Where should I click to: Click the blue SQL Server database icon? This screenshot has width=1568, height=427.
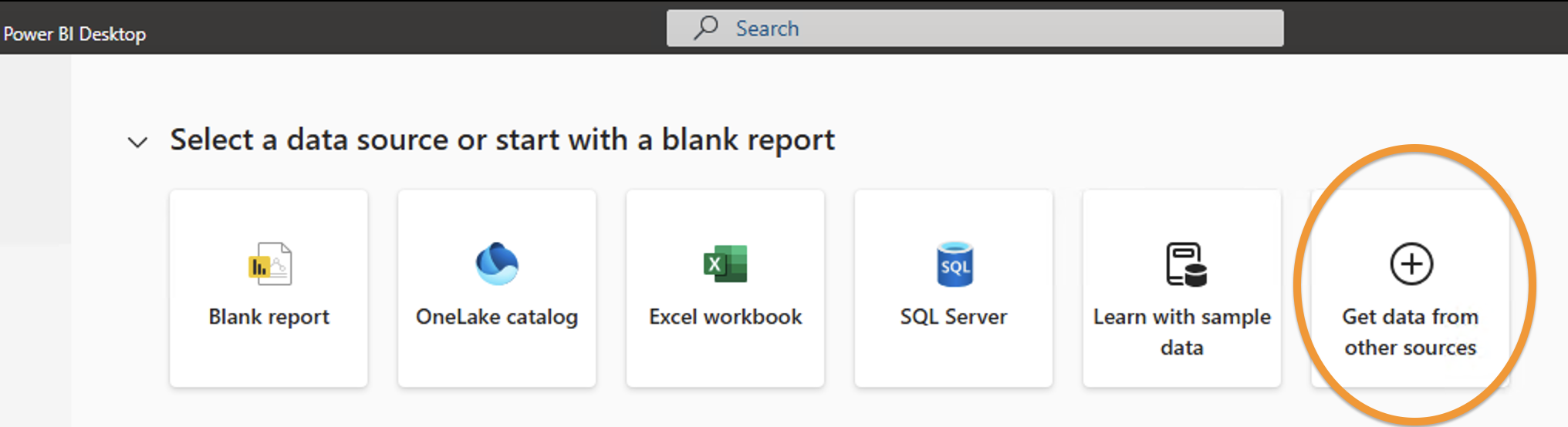coord(955,264)
